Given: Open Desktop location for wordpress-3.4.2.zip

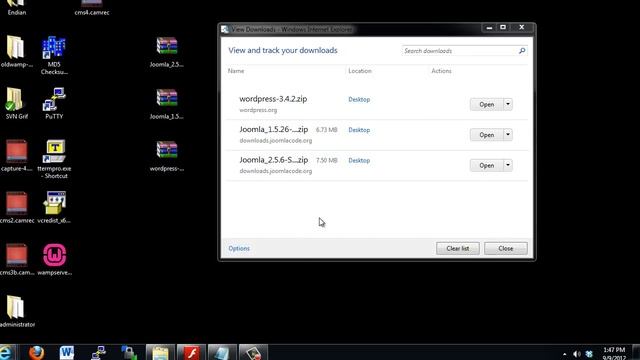Looking at the screenshot, I should (359, 99).
